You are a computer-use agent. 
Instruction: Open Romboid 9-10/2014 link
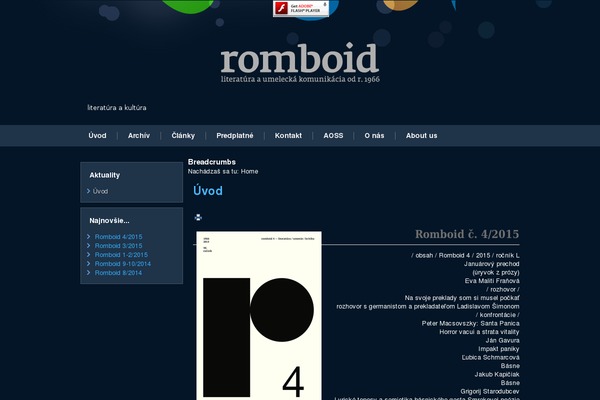123,264
